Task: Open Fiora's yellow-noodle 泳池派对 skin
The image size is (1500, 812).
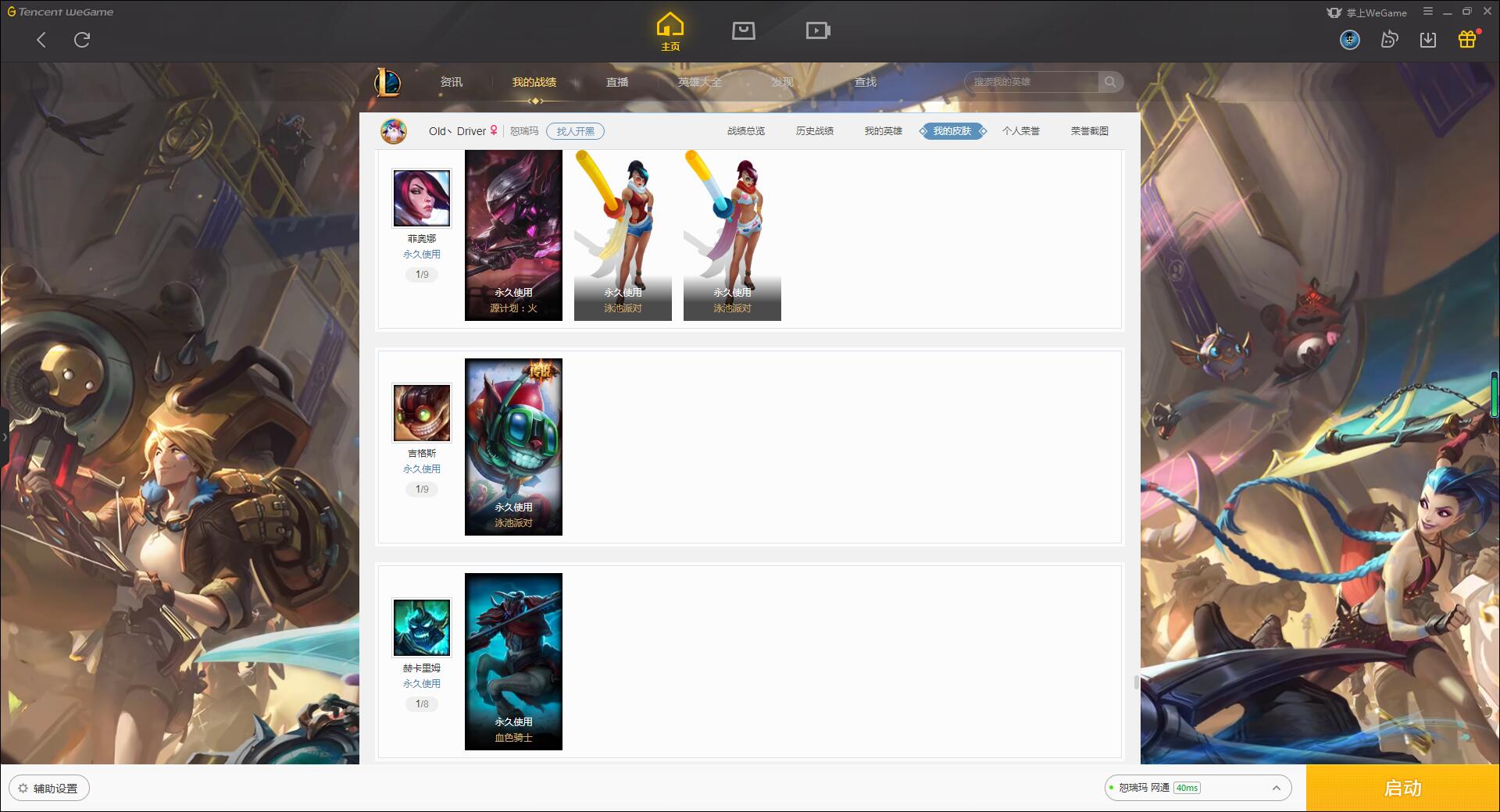Action: [x=623, y=235]
